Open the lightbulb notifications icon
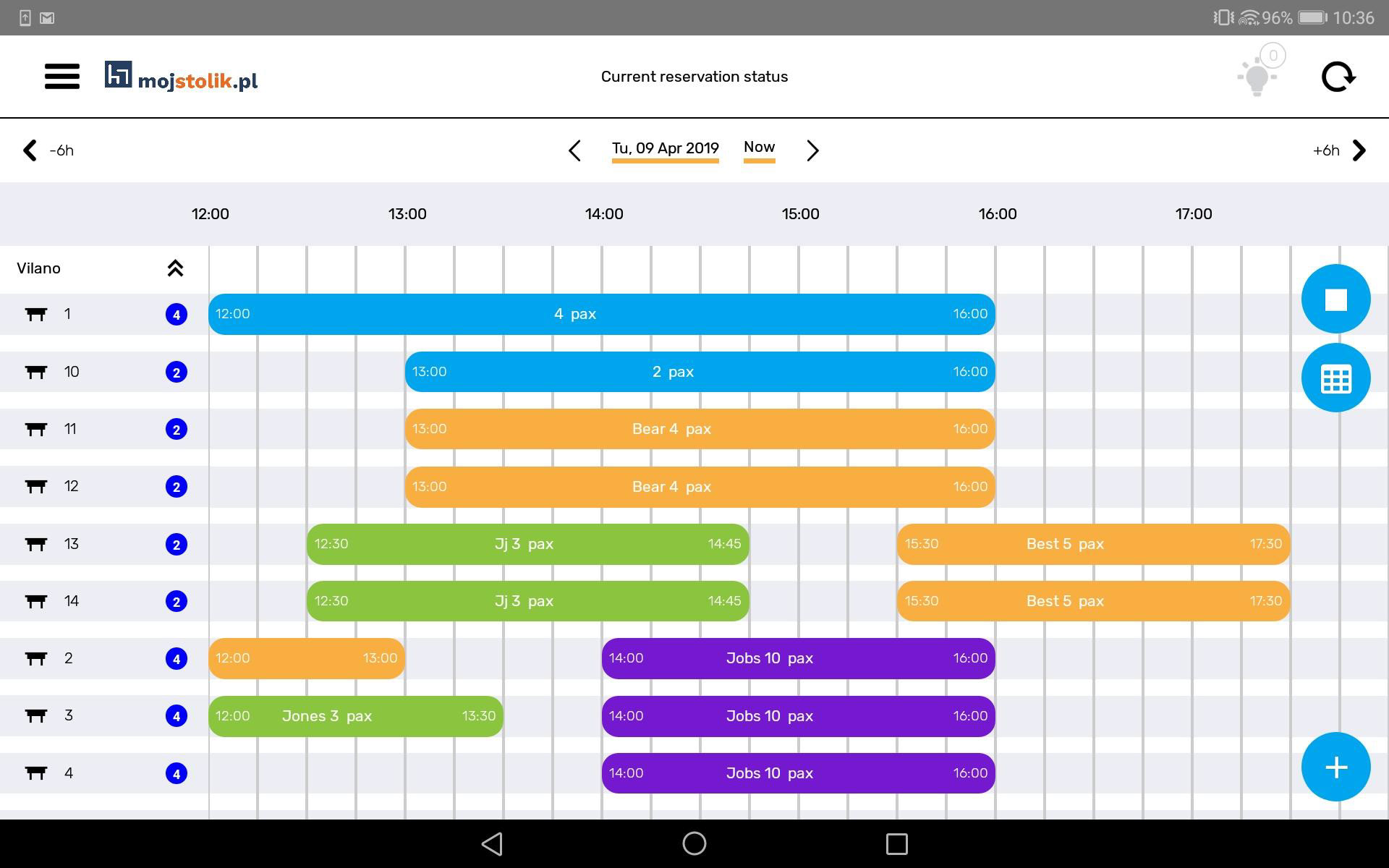 (1257, 75)
